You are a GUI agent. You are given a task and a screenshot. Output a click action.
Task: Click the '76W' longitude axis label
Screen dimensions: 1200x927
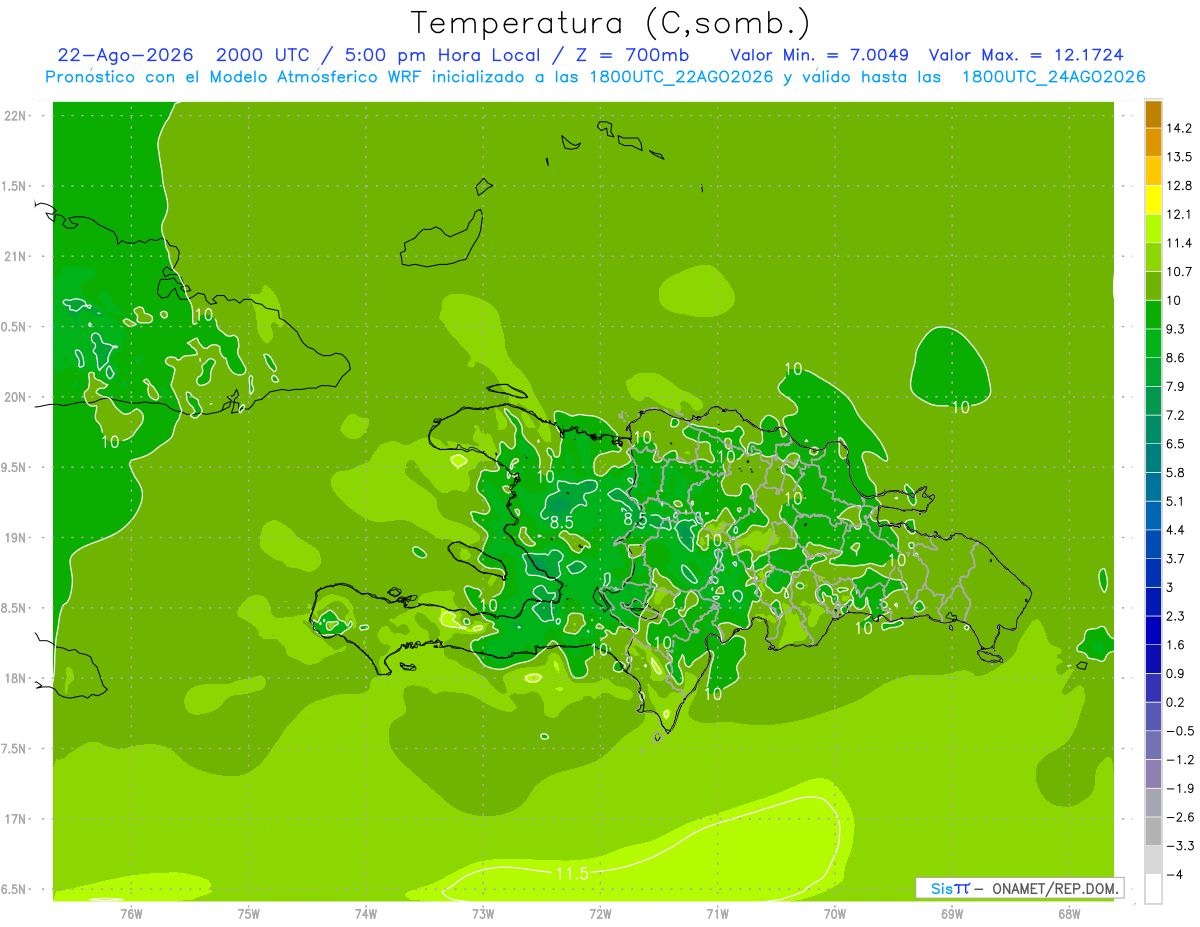pyautogui.click(x=131, y=914)
